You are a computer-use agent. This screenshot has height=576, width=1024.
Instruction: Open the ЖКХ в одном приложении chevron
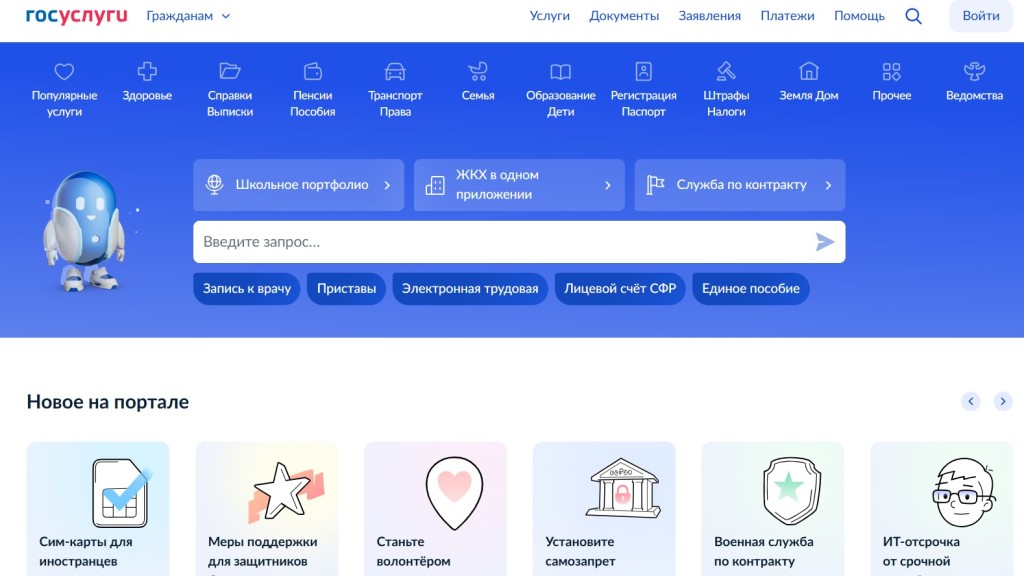608,185
